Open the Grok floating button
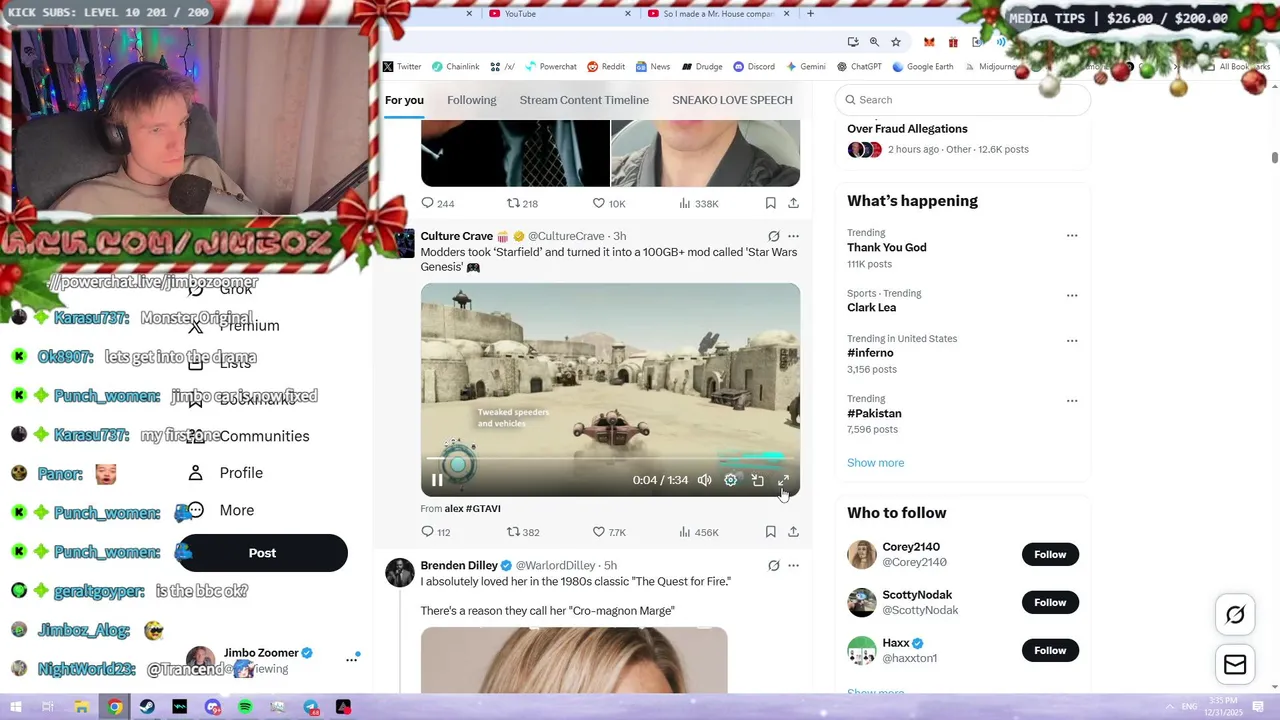 (x=1235, y=615)
